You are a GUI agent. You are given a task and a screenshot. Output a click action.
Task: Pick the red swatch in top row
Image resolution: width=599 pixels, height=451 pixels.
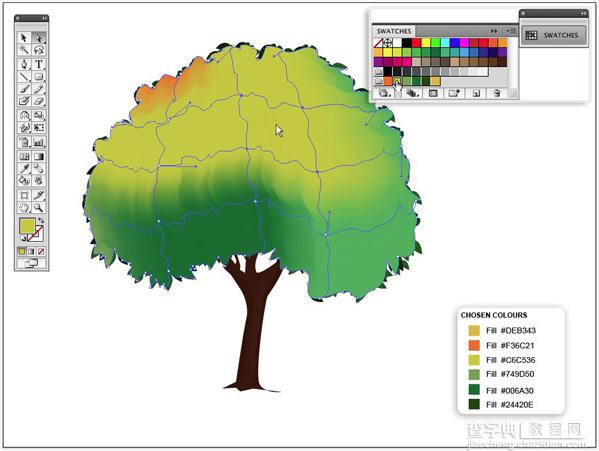416,42
